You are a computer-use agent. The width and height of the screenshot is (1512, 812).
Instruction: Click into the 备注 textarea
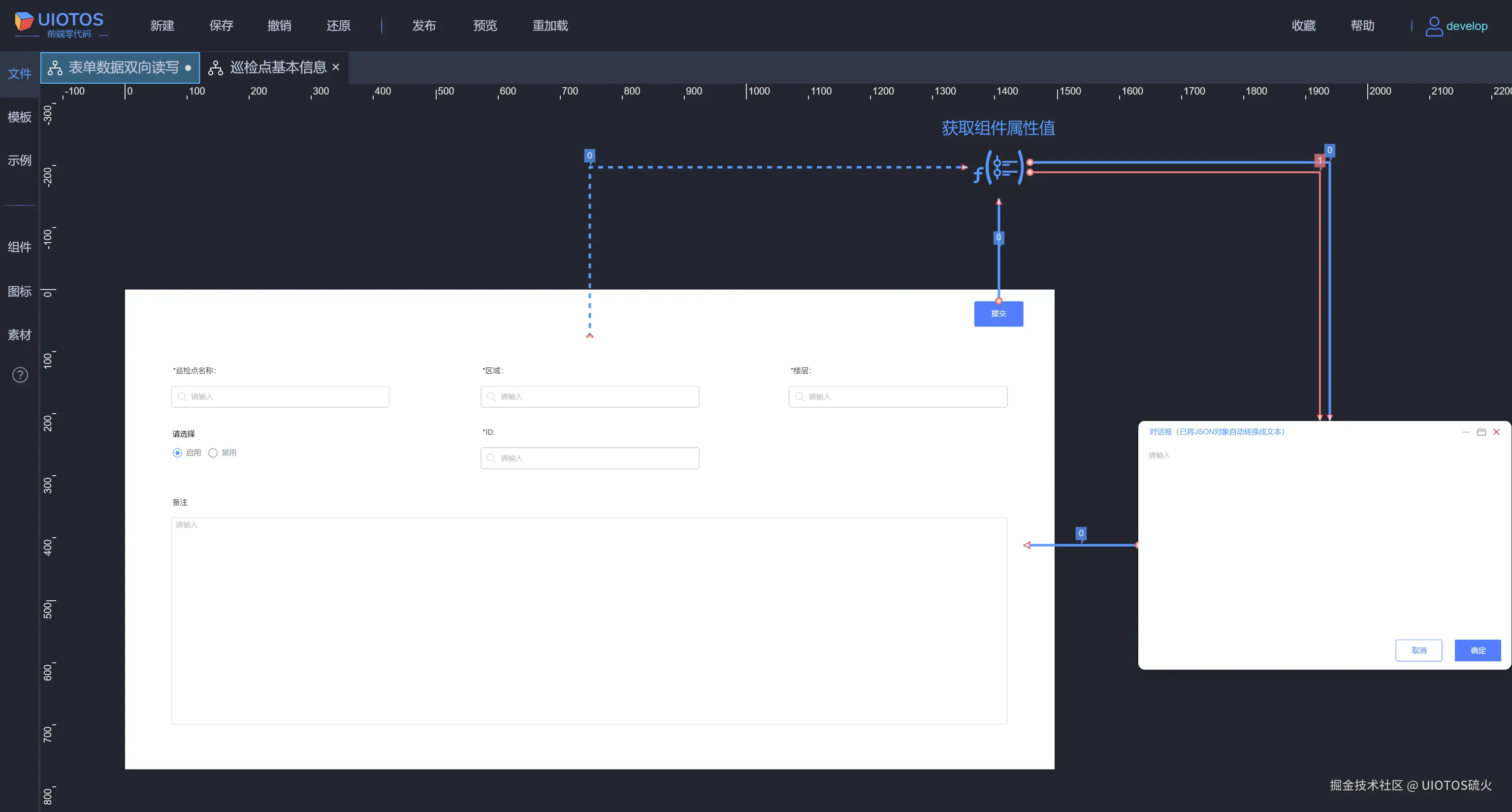[x=589, y=620]
